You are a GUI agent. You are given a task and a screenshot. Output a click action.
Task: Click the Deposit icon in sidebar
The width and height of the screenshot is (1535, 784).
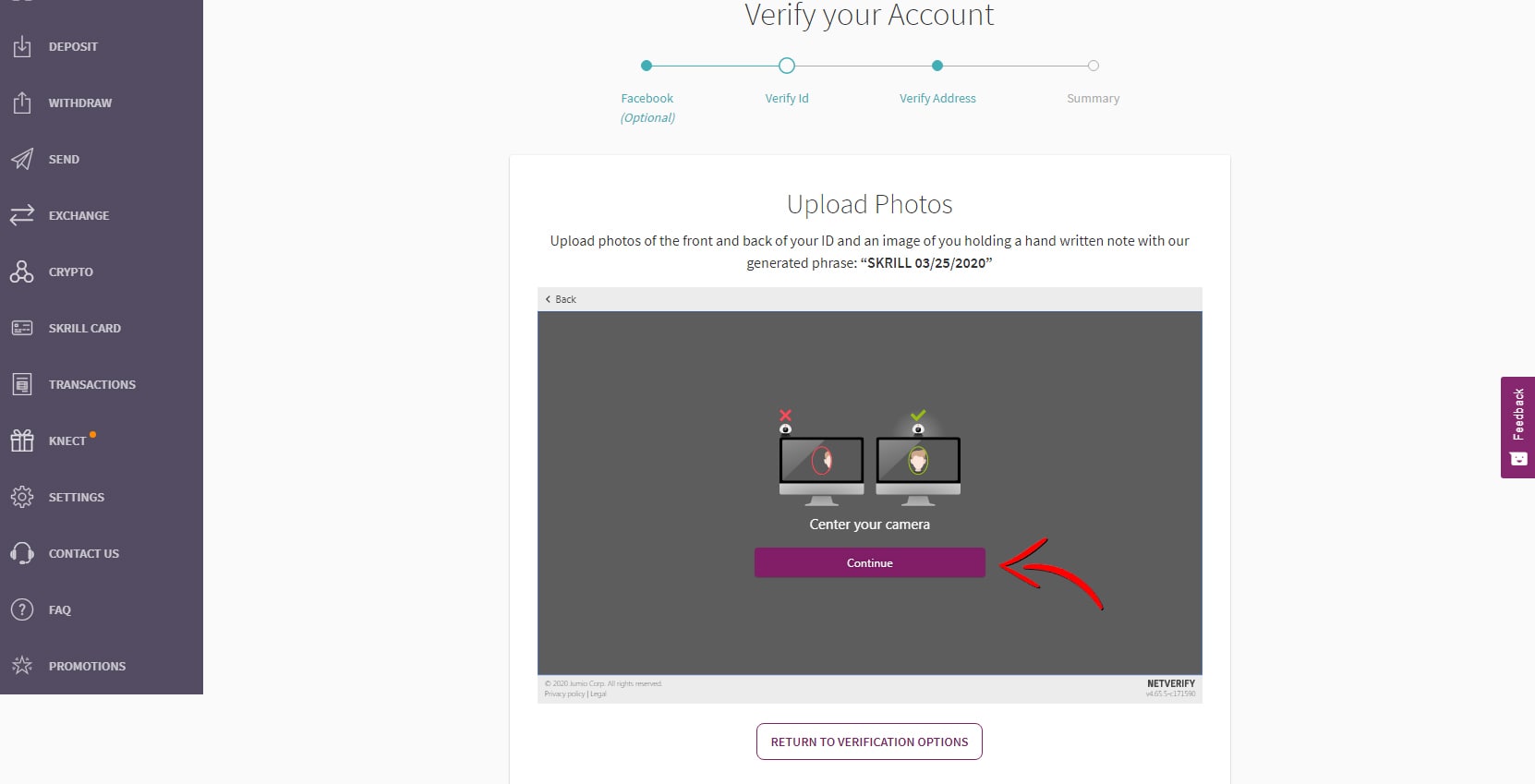pos(22,46)
